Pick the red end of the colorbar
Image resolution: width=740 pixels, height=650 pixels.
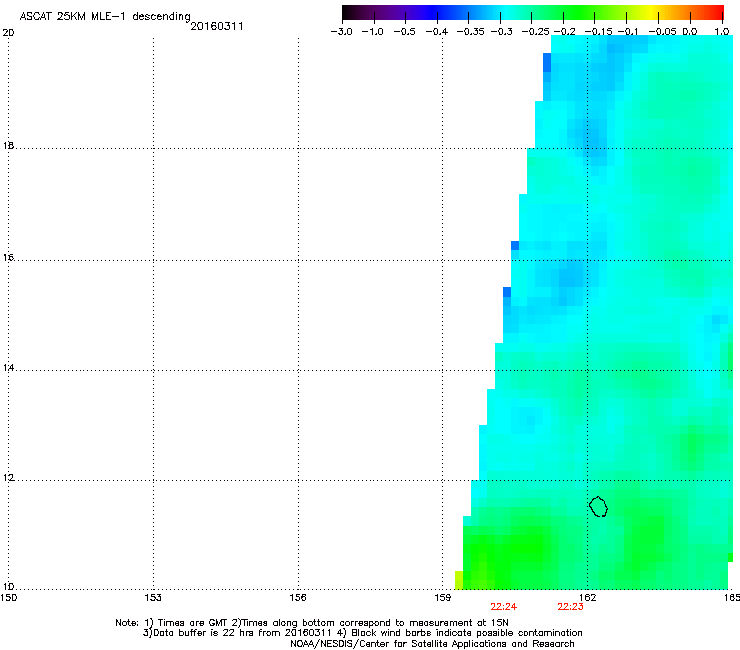tap(717, 13)
